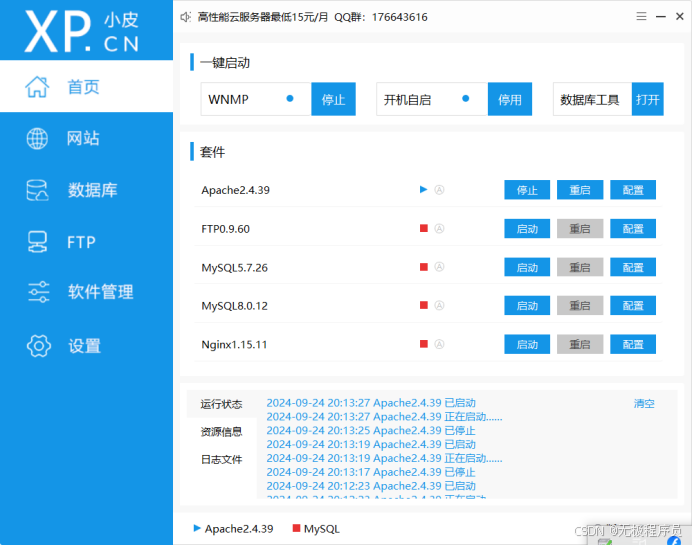Click greyed 重启 for MySQL5.7.26

pyautogui.click(x=580, y=267)
